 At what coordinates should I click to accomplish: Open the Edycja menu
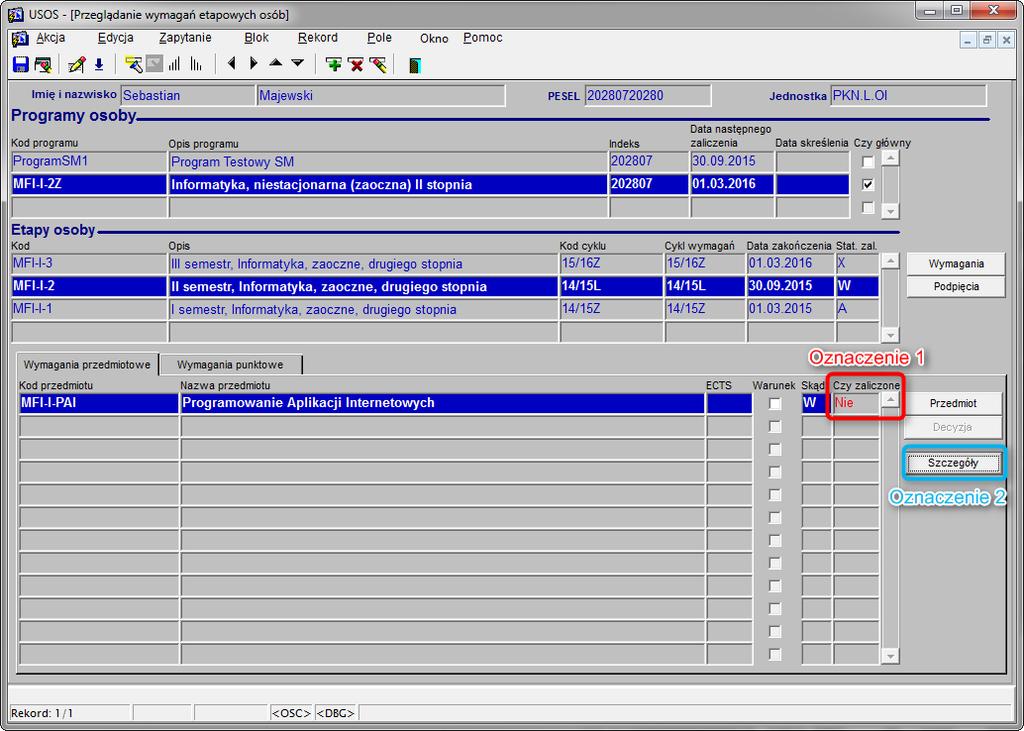tap(116, 38)
